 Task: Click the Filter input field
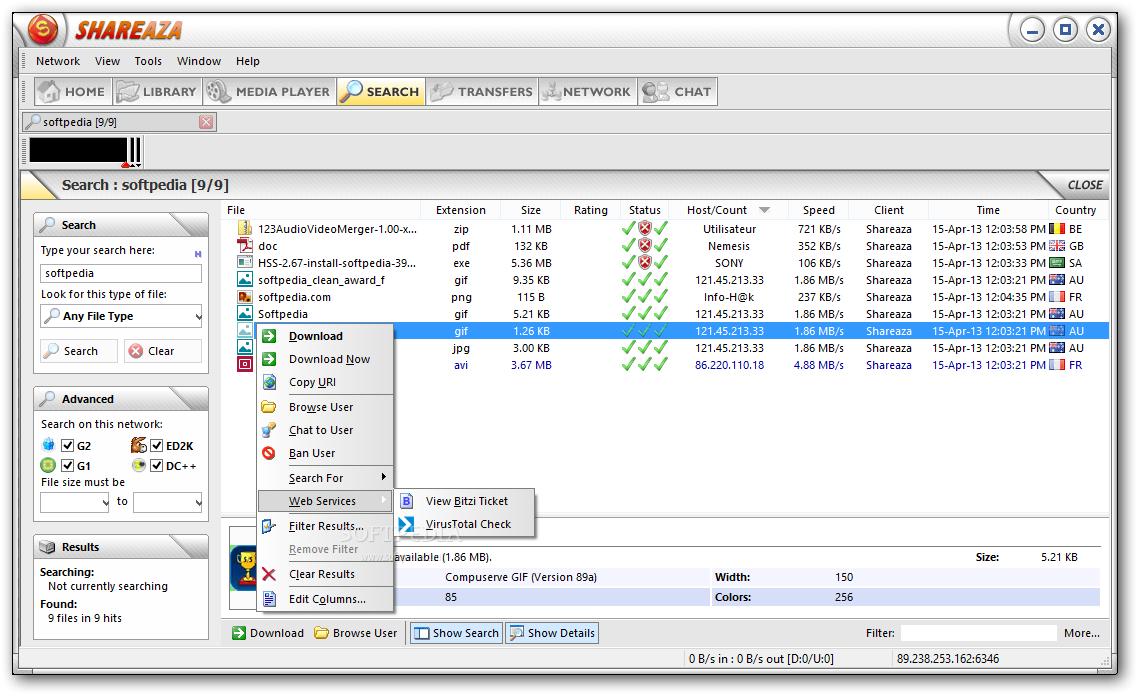click(x=978, y=633)
